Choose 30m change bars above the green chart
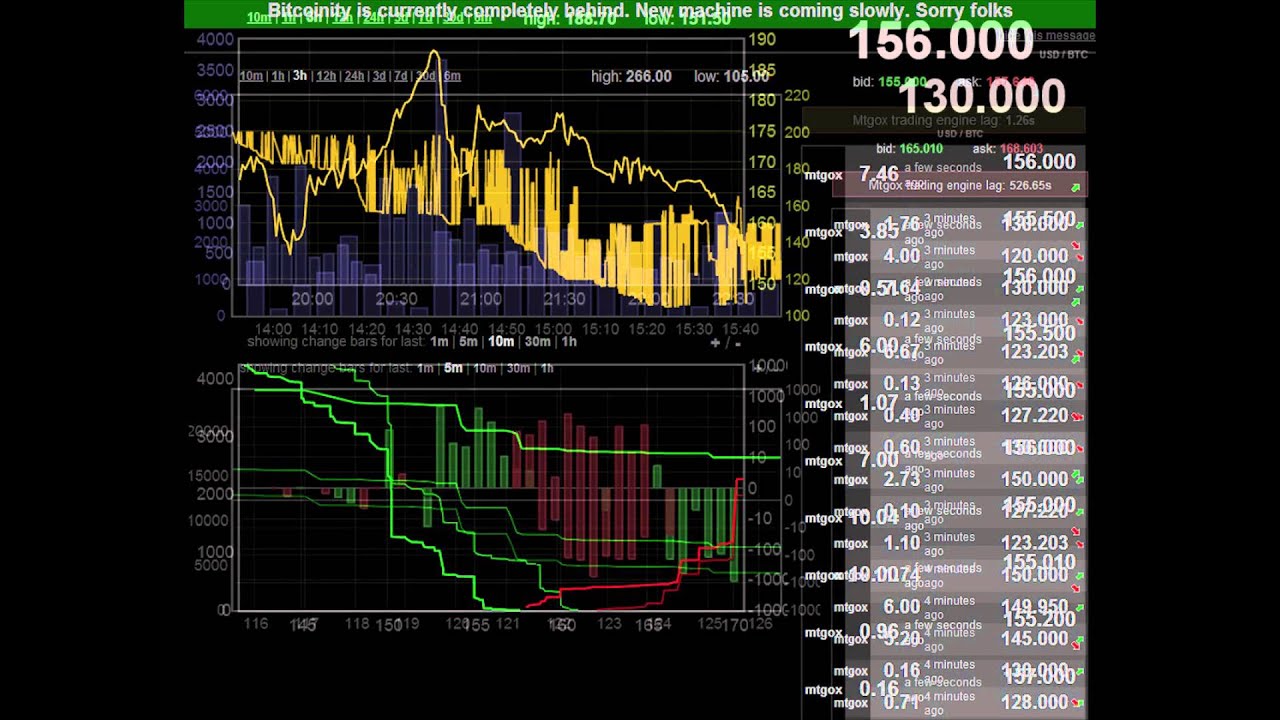Viewport: 1280px width, 720px height. pos(518,368)
